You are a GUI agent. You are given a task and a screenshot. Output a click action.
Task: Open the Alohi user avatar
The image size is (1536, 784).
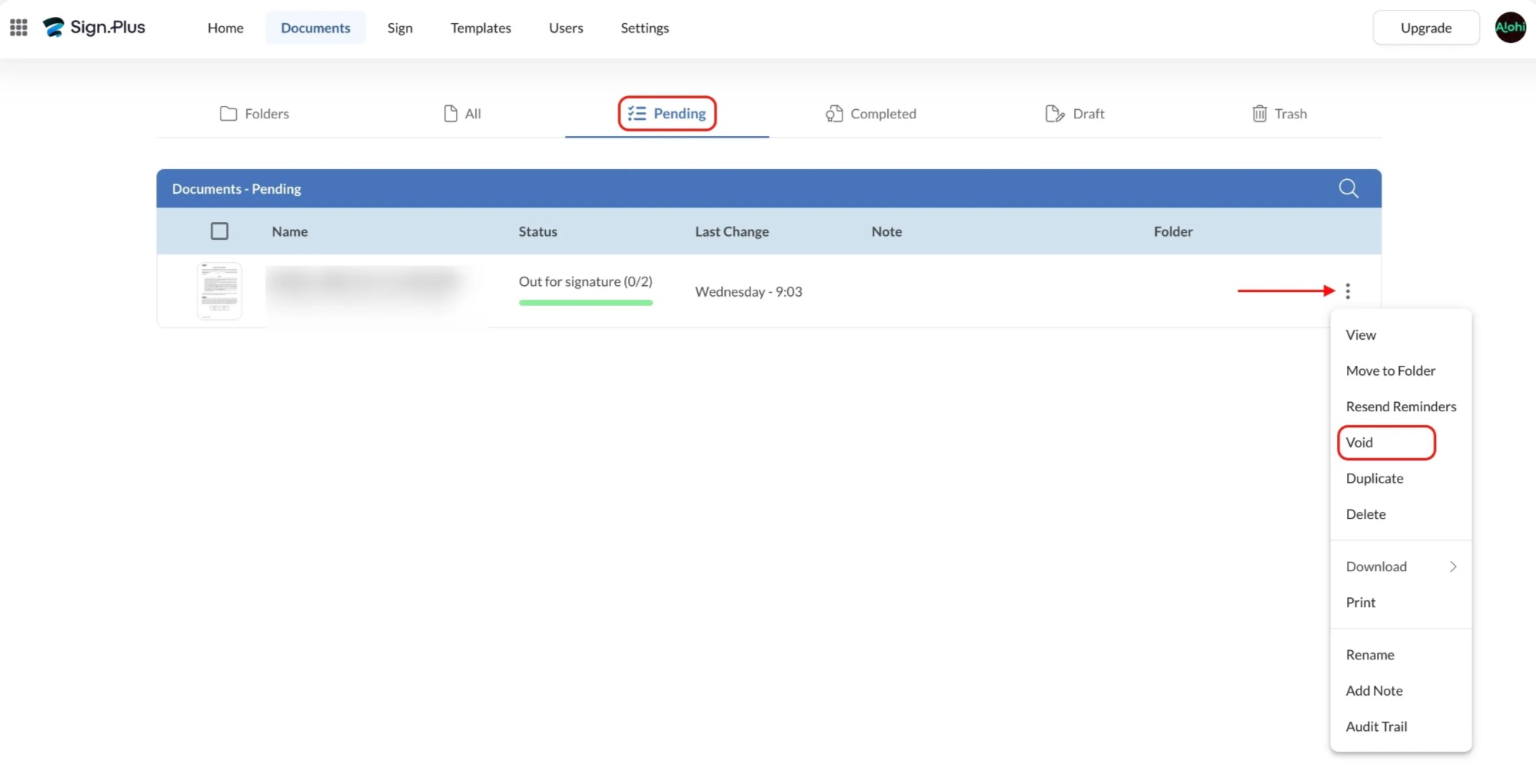(x=1509, y=28)
